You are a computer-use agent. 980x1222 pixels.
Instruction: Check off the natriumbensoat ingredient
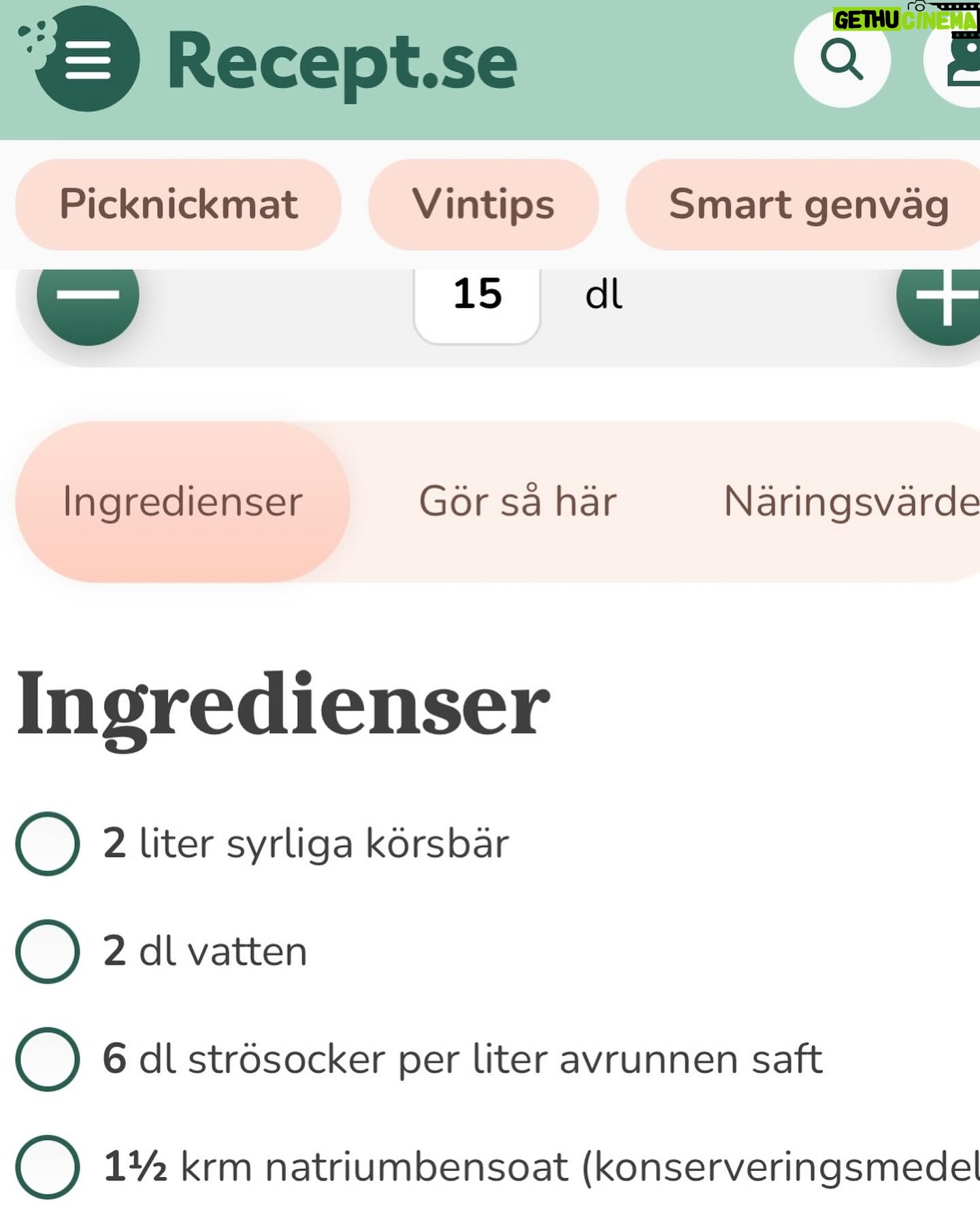click(48, 1167)
